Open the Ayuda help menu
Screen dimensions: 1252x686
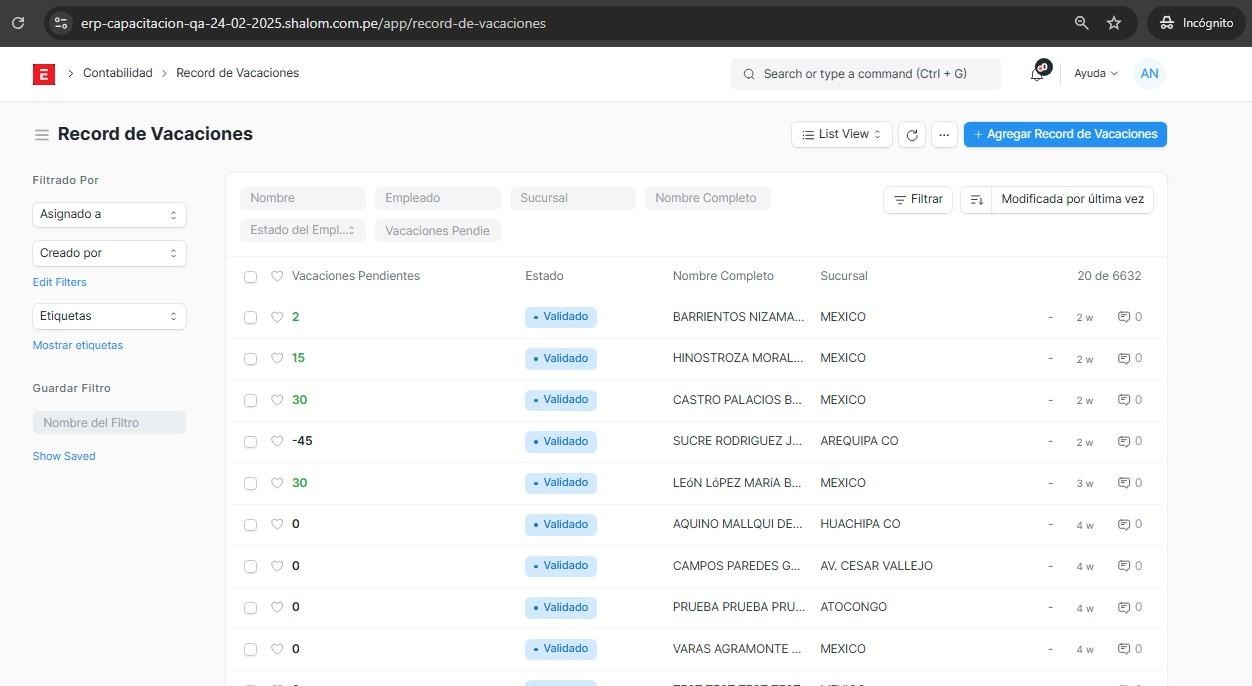pyautogui.click(x=1095, y=74)
